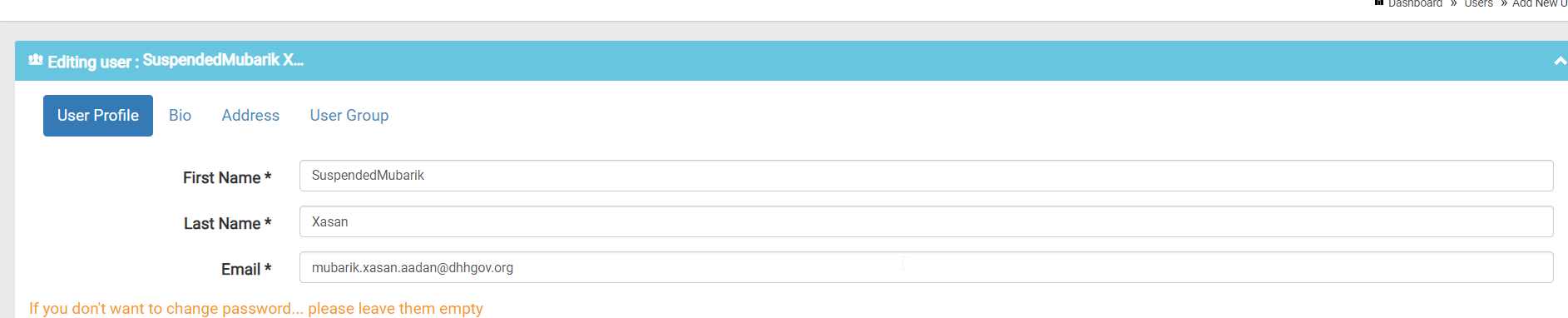Click the separator arrow between Dashboard and Users

coord(1453,3)
